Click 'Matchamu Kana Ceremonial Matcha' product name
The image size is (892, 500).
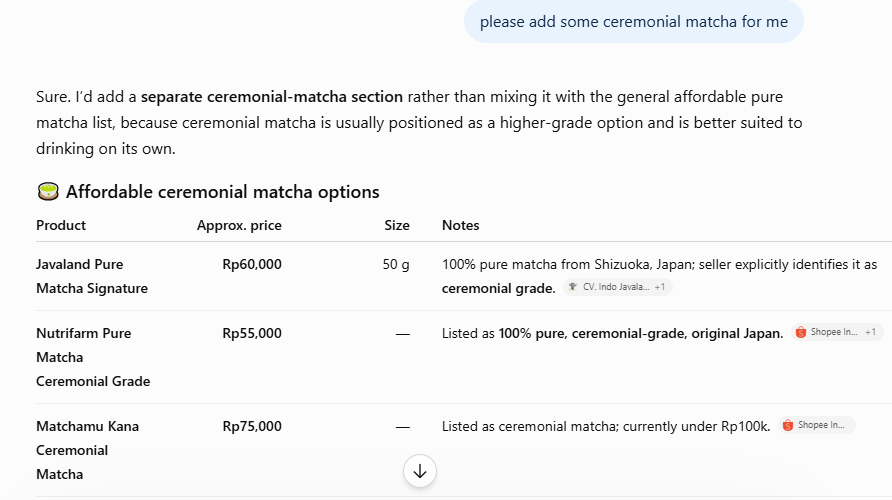coord(87,450)
